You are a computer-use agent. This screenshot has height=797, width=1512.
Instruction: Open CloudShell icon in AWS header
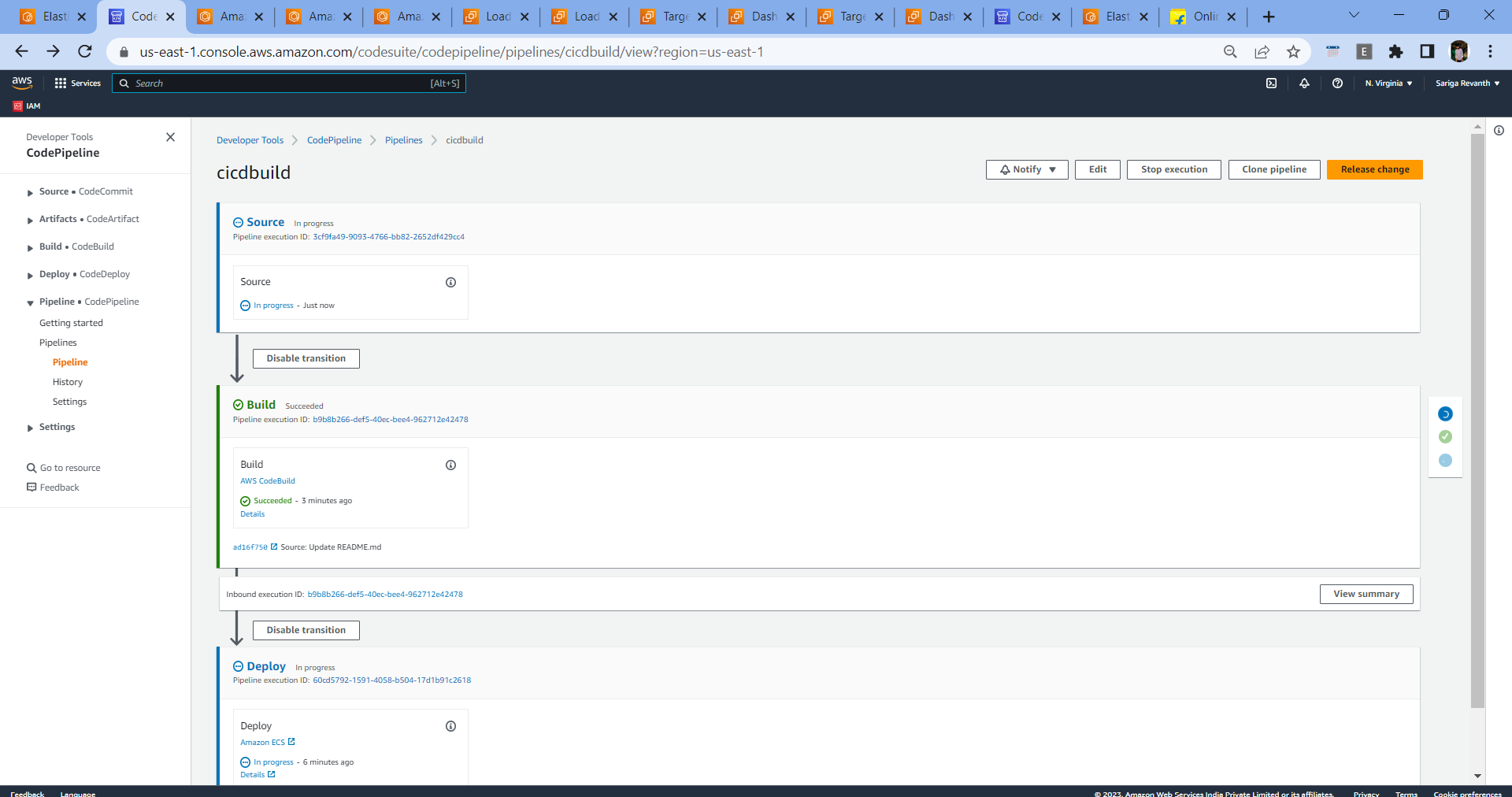point(1271,83)
